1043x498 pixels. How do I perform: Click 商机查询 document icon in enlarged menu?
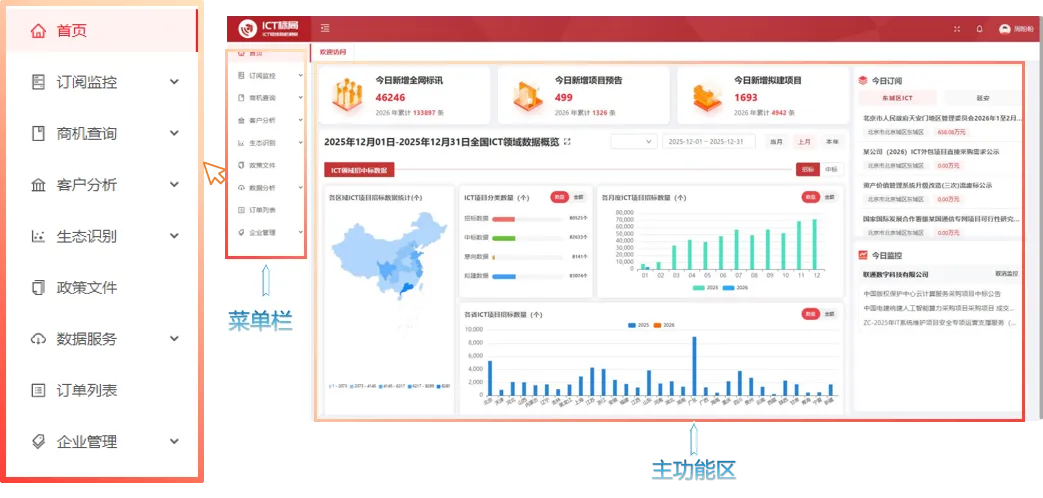click(x=39, y=133)
